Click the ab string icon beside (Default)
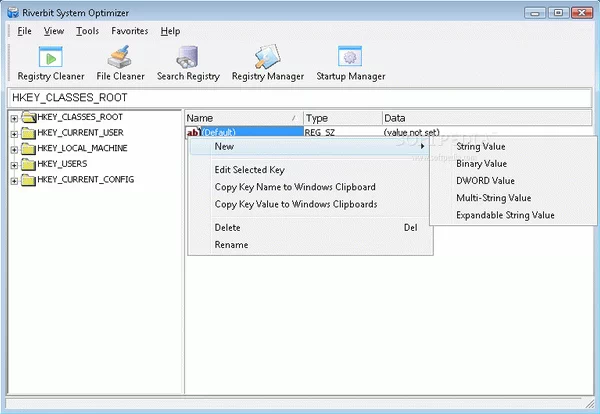Viewport: 600px width, 414px height. (x=193, y=132)
